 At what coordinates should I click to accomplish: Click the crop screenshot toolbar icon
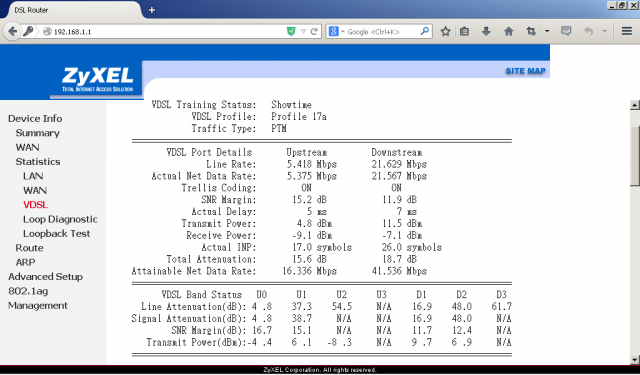(531, 31)
